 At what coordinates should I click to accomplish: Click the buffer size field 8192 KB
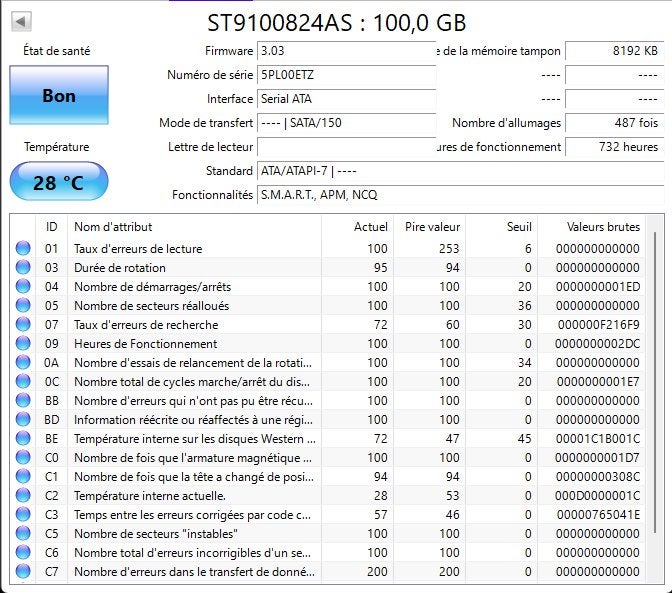click(615, 51)
